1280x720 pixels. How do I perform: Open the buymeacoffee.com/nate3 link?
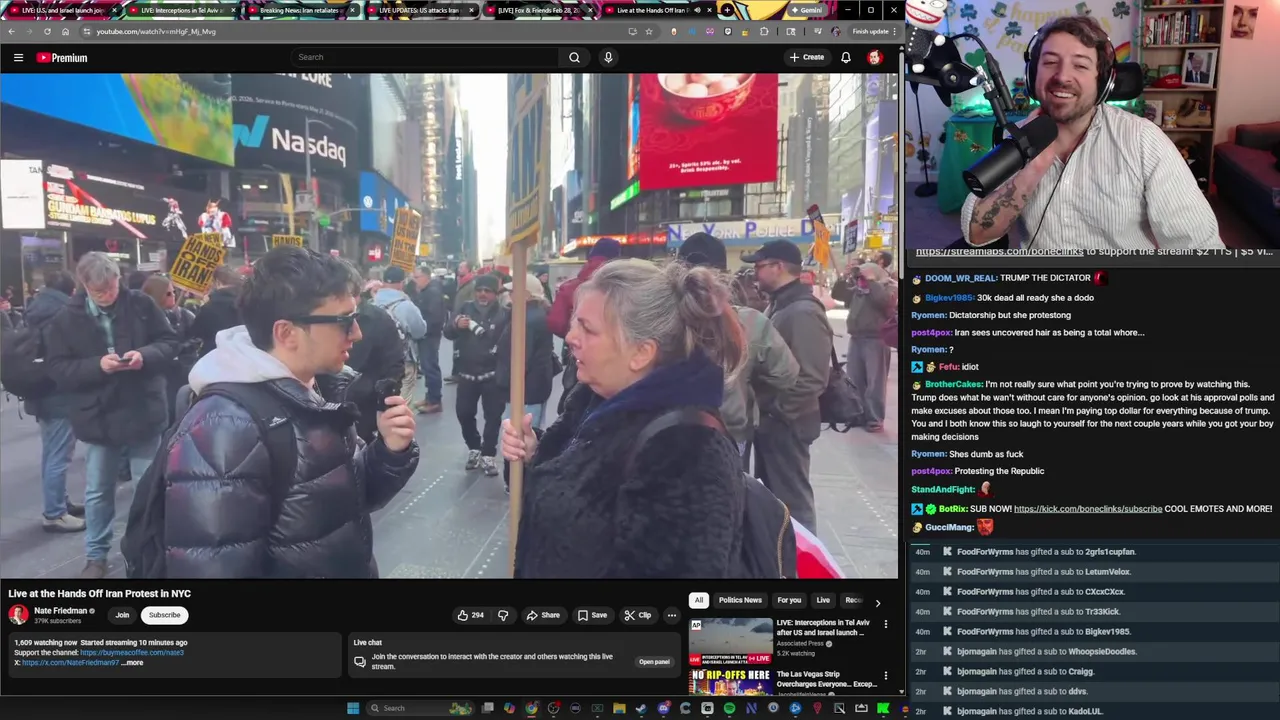132,652
